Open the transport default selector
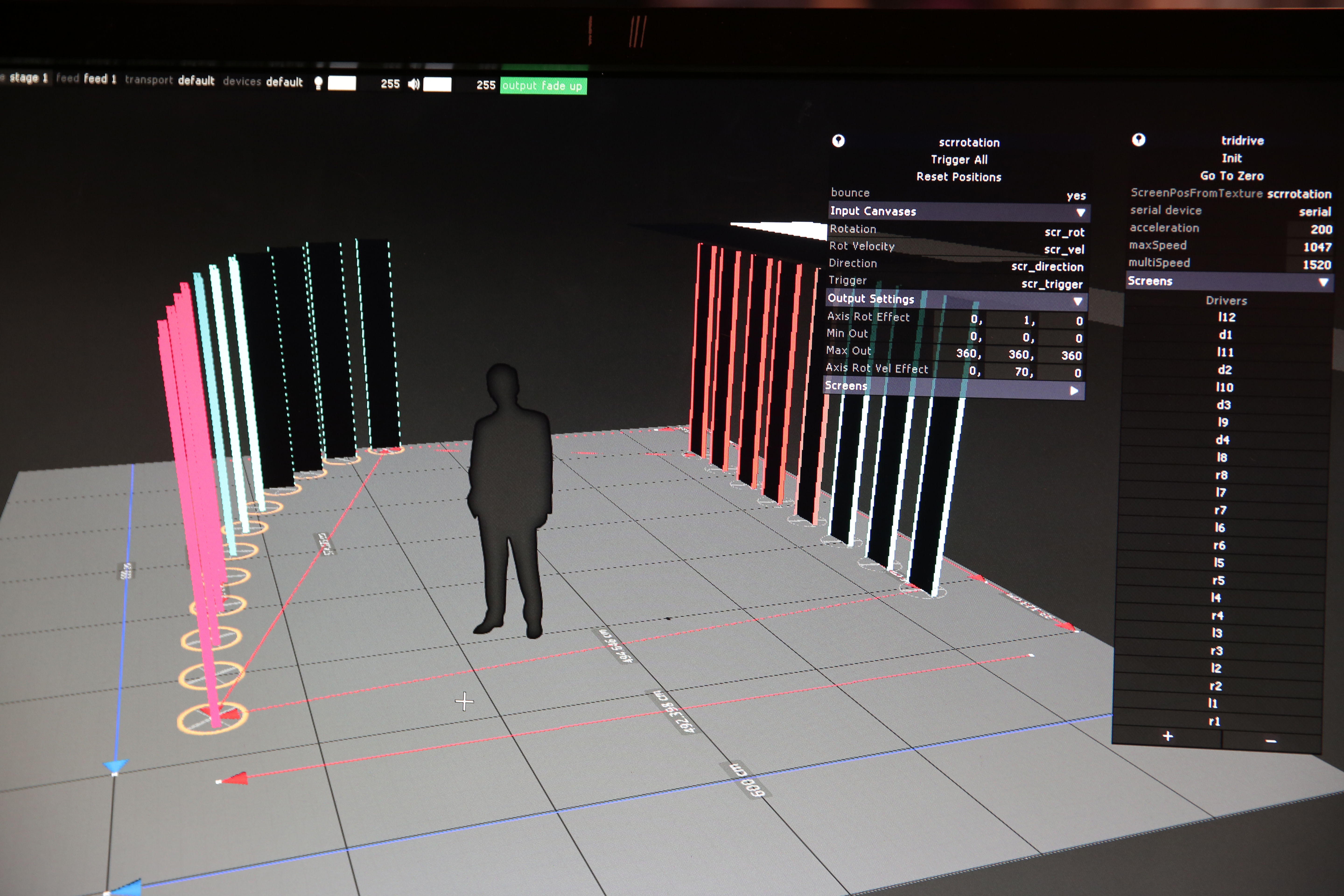The height and width of the screenshot is (896, 1344). point(196,80)
